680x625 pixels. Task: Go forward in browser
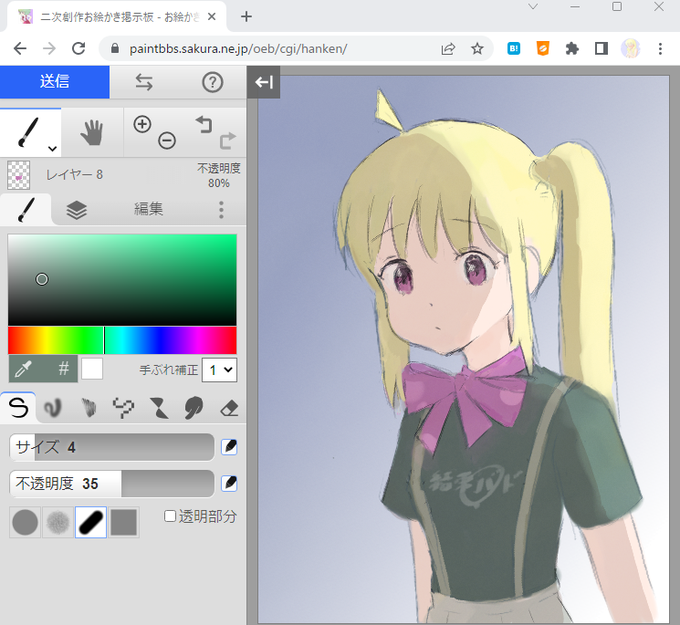pos(49,49)
